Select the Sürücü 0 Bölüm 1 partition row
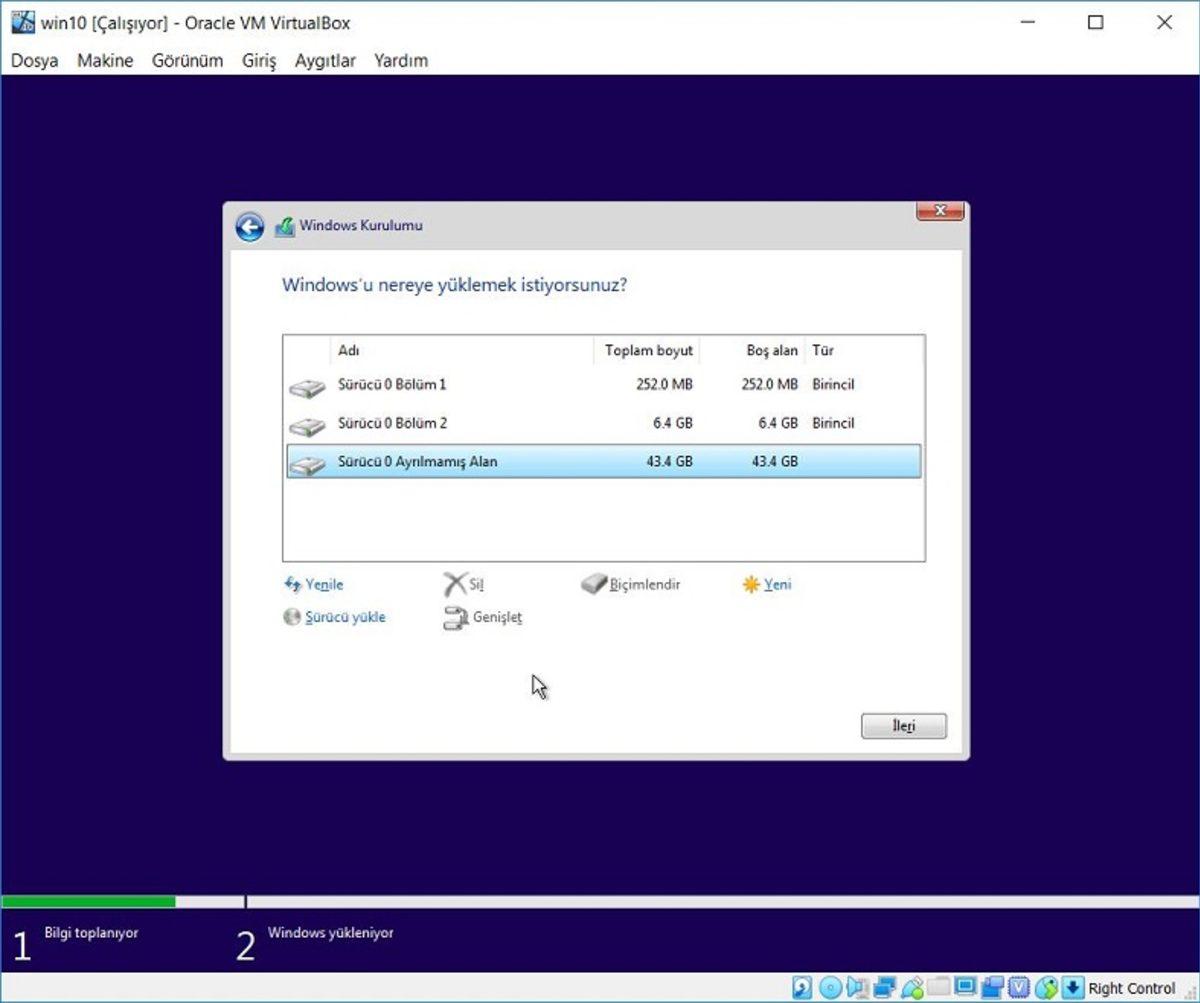This screenshot has height=1003, width=1200. pyautogui.click(x=500, y=384)
